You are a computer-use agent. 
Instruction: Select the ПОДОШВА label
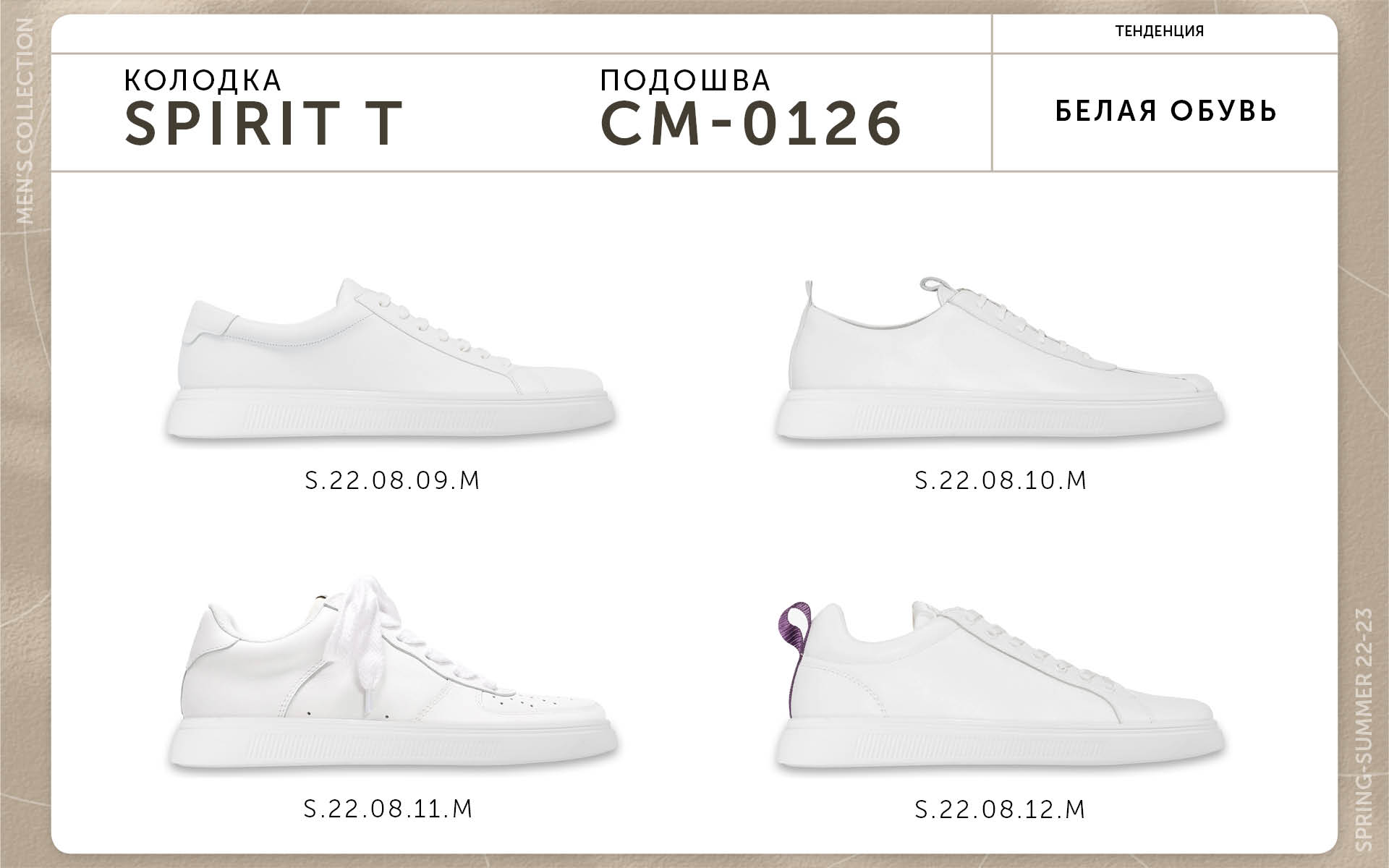[x=686, y=80]
